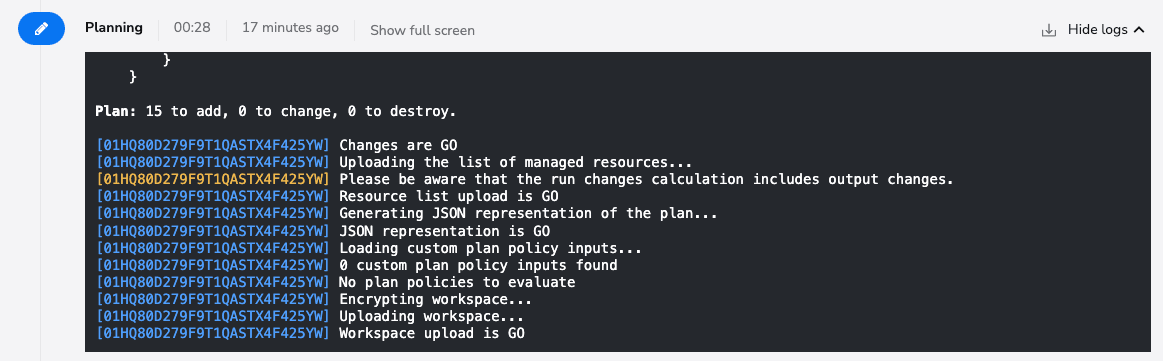Select the 'Changes are GO' log message
1163x361 pixels.
(x=398, y=145)
